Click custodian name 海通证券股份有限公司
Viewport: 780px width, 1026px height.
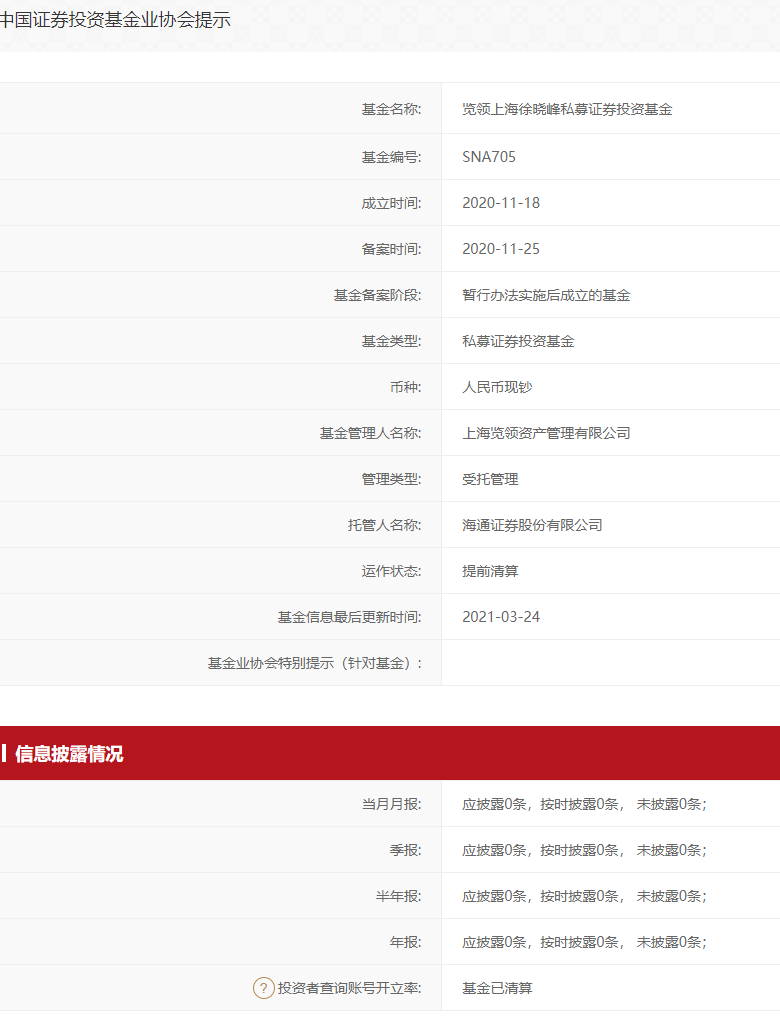[x=532, y=525]
